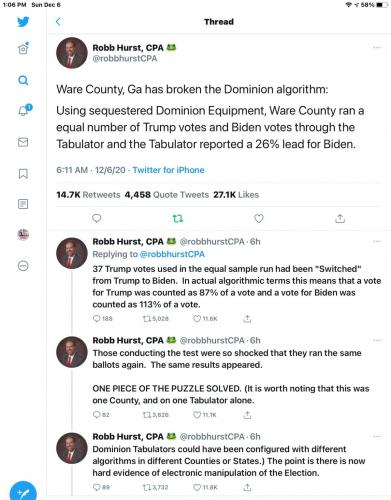Open the Search magnifier in sidebar
391x500 pixels.
(x=23, y=80)
